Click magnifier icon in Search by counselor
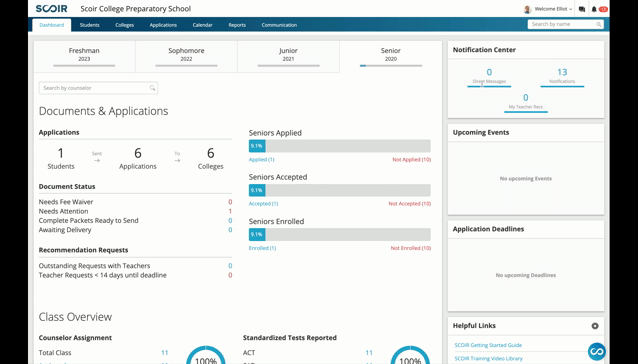 tap(152, 88)
